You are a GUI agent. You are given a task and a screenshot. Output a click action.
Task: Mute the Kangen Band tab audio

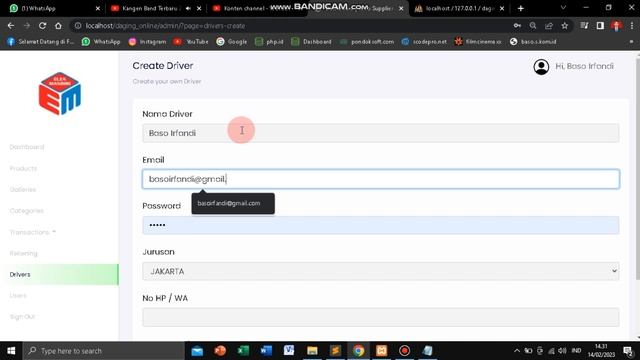click(x=188, y=8)
